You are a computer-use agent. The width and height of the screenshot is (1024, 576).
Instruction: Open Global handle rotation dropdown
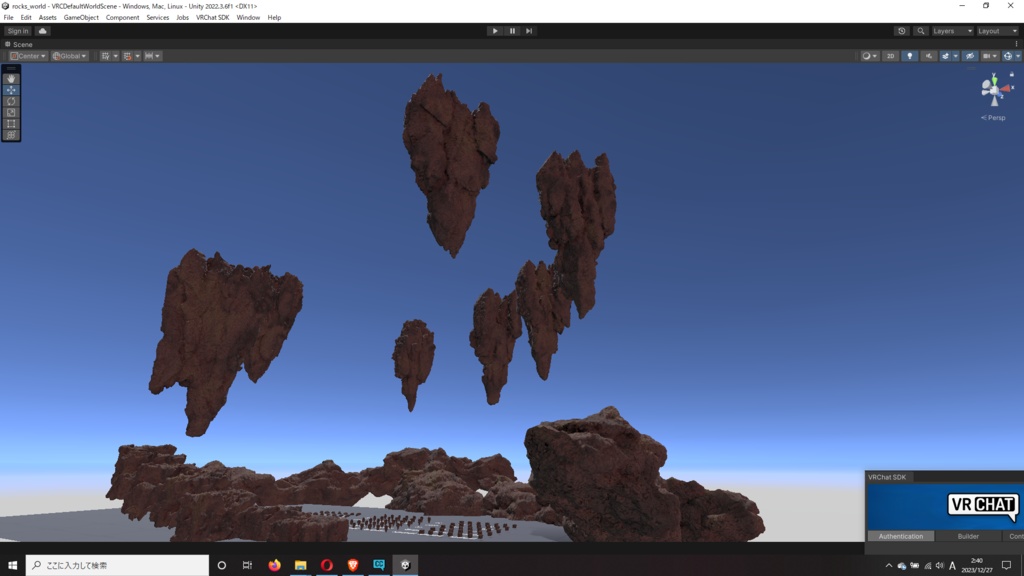(x=69, y=56)
